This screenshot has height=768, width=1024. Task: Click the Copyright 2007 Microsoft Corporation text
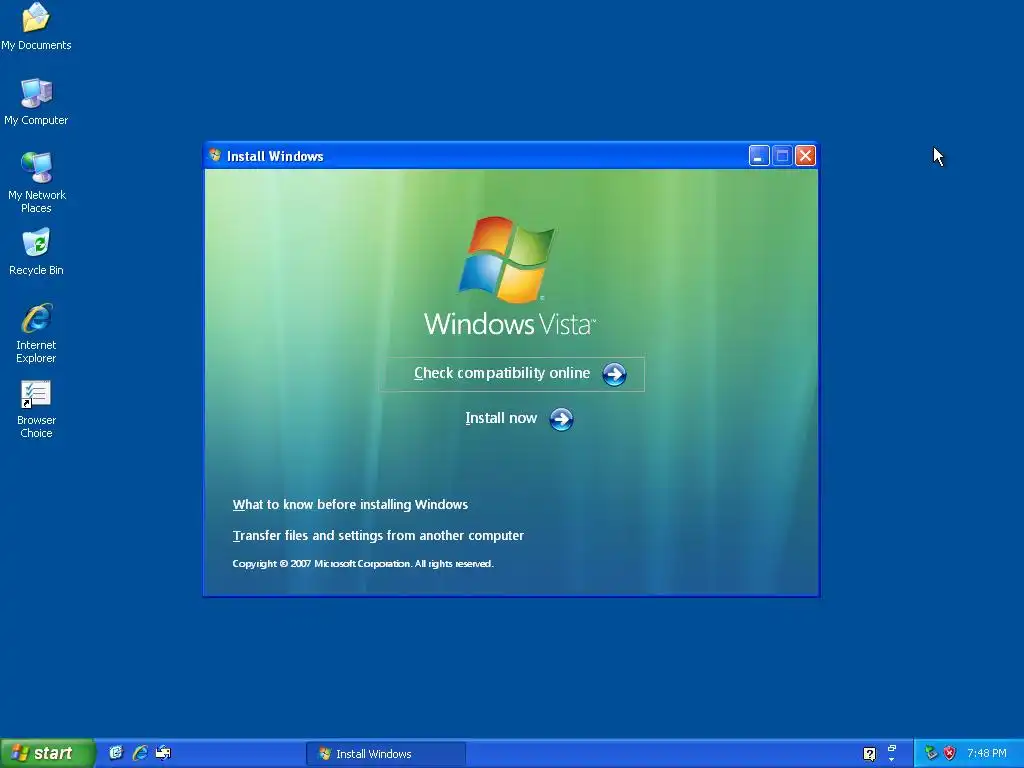[x=362, y=564]
